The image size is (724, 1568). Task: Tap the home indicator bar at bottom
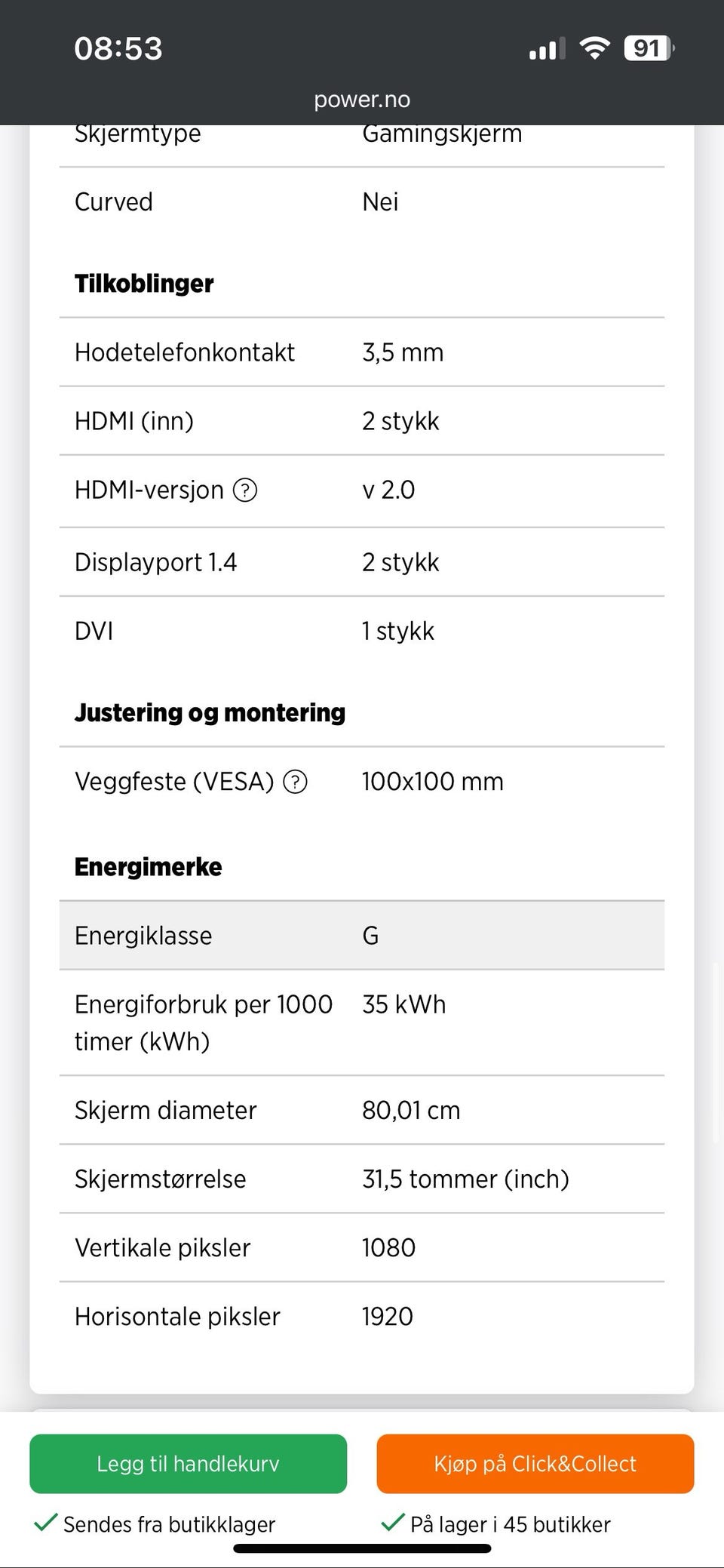pyautogui.click(x=362, y=1549)
